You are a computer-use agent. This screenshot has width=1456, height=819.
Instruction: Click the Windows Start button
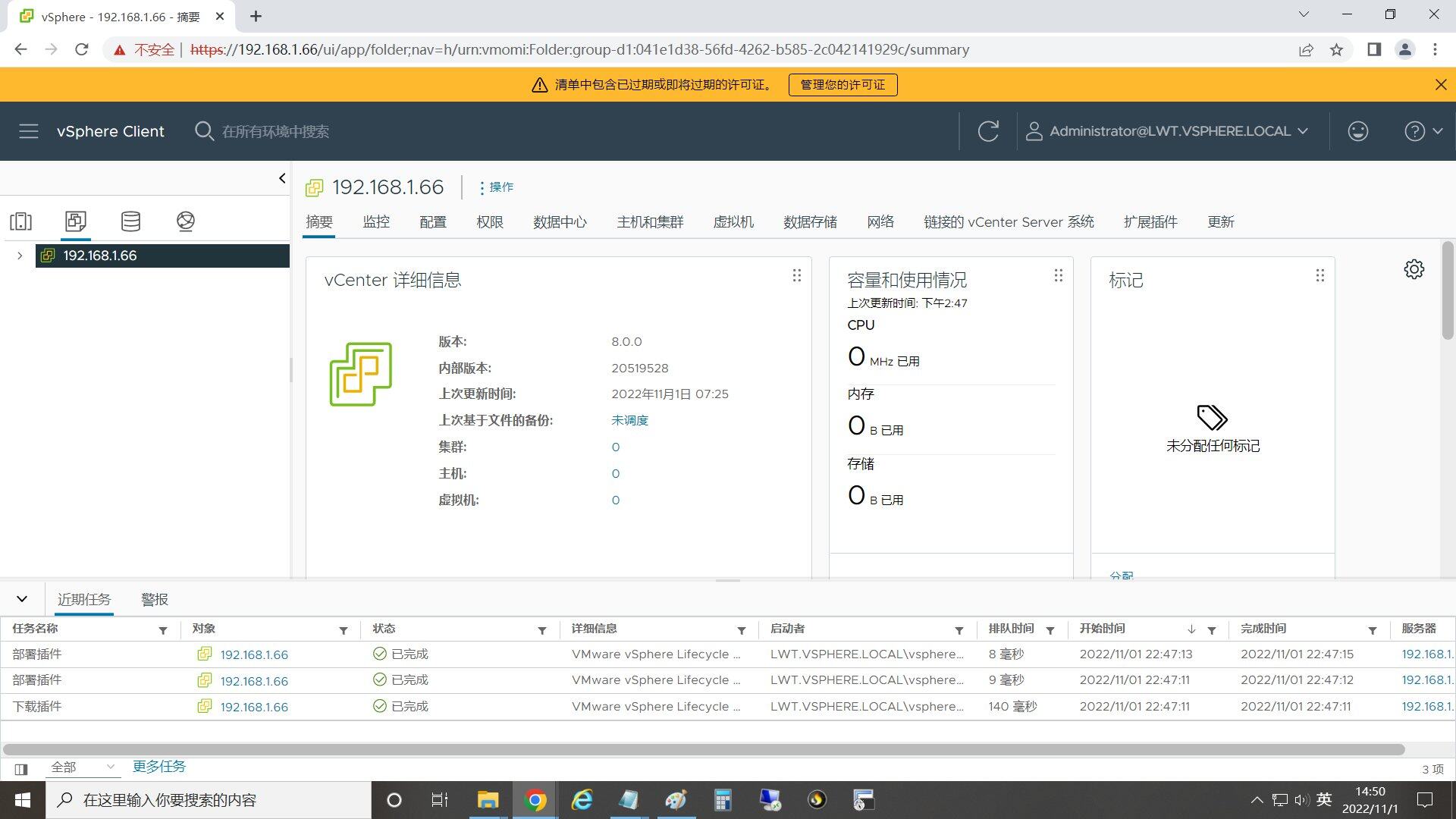tap(23, 800)
